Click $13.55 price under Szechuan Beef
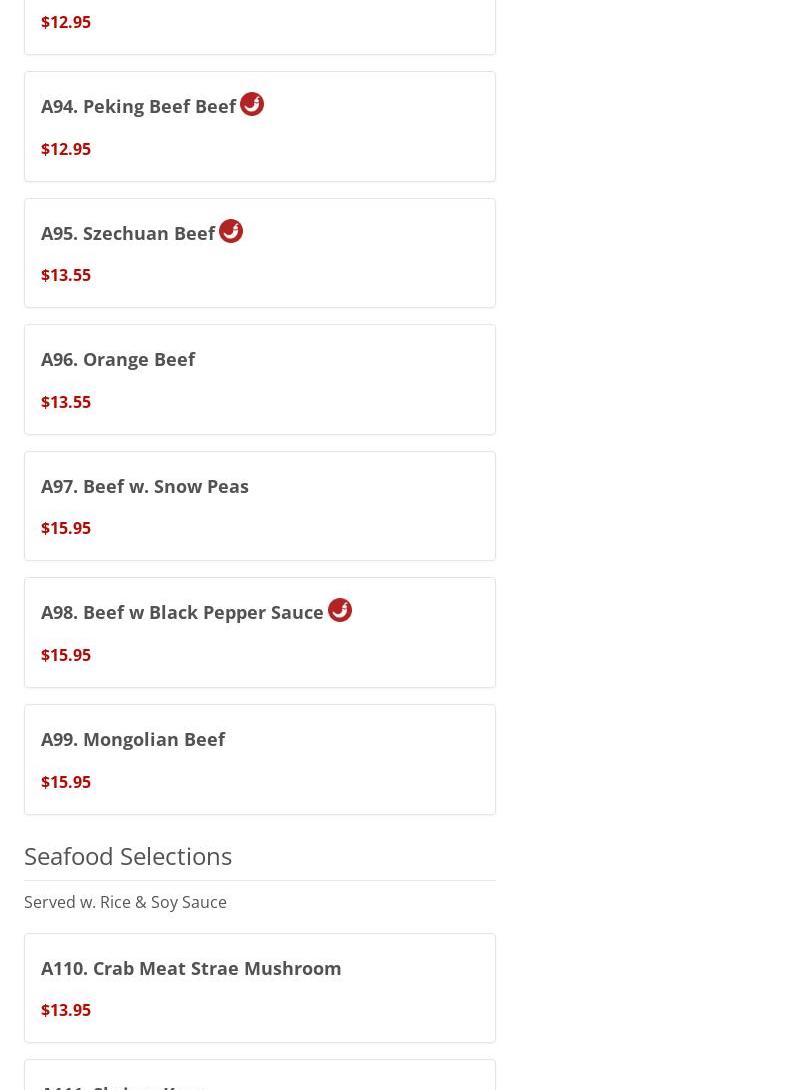This screenshot has width=785, height=1090. [66, 275]
